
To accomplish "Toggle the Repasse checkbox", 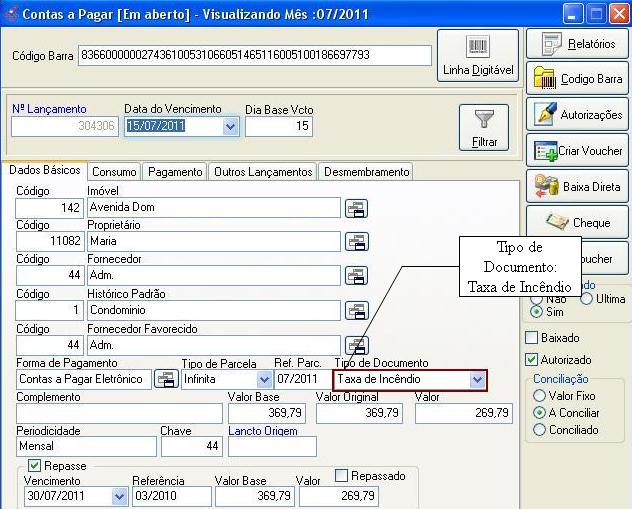I will tap(35, 466).
